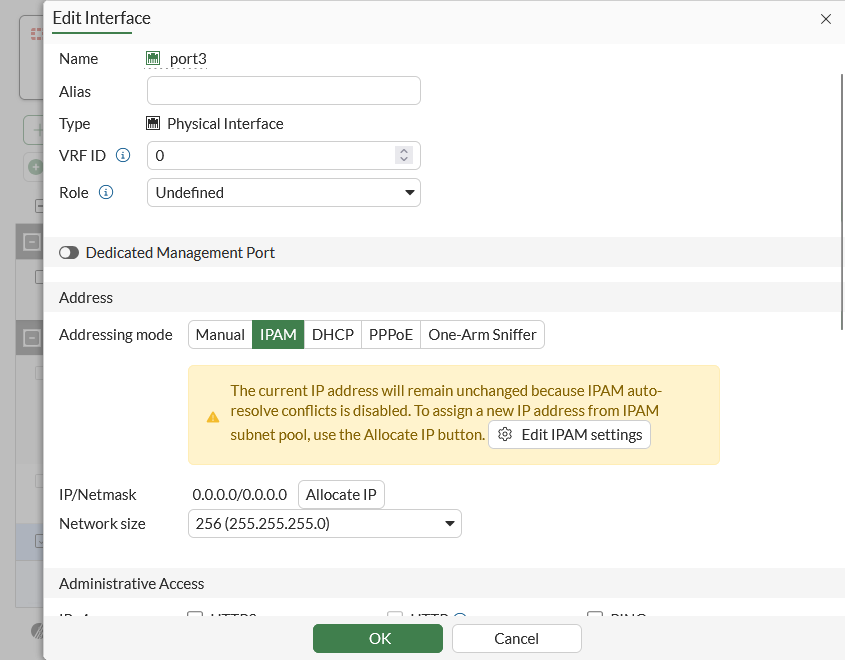Cancel the interface edit
The image size is (845, 660).
point(516,638)
